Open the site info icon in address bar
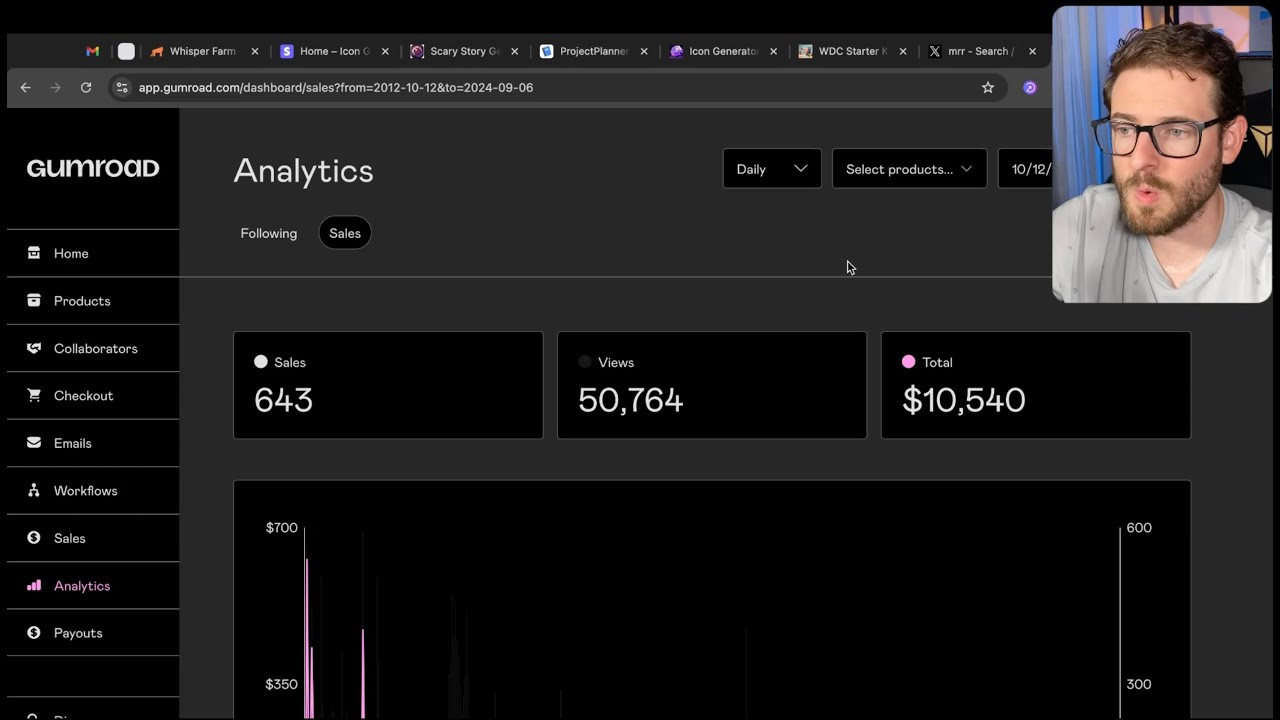This screenshot has width=1280, height=720. coord(121,87)
